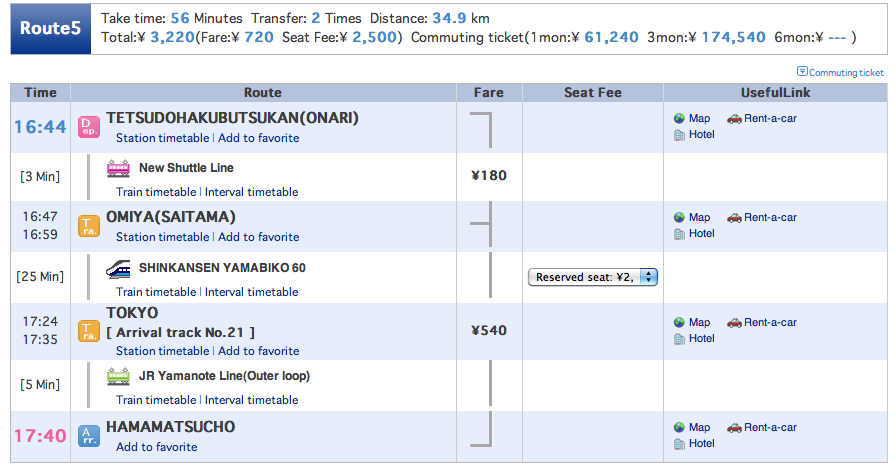Image resolution: width=895 pixels, height=472 pixels.
Task: Click the Shinkansen Yamabiko 60 train icon
Action: (118, 269)
